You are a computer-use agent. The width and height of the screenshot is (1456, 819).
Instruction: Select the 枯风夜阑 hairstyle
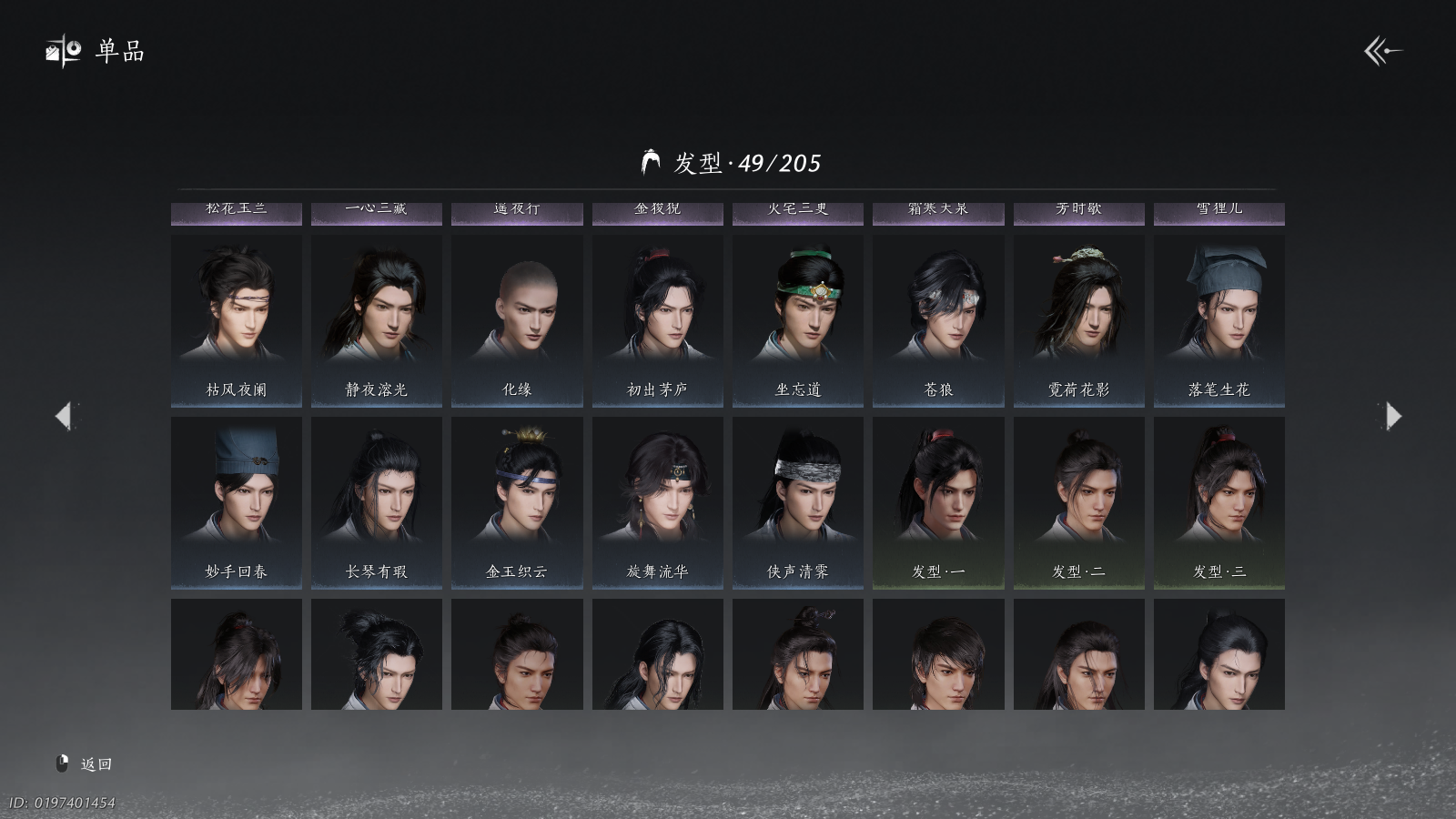[x=237, y=320]
